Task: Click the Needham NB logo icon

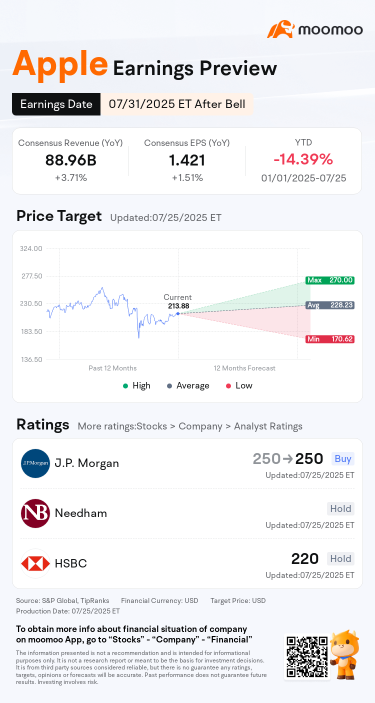Action: [35, 513]
